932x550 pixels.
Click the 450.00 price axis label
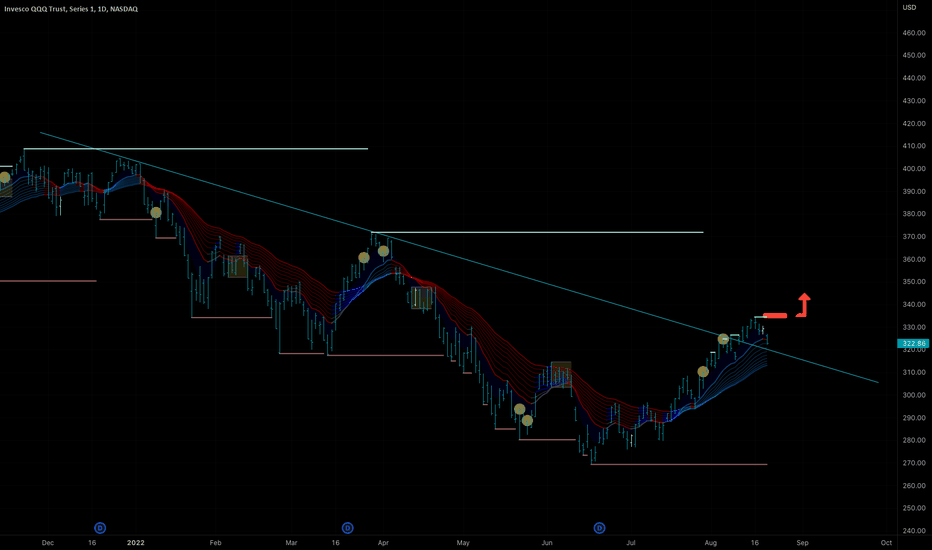click(x=914, y=55)
